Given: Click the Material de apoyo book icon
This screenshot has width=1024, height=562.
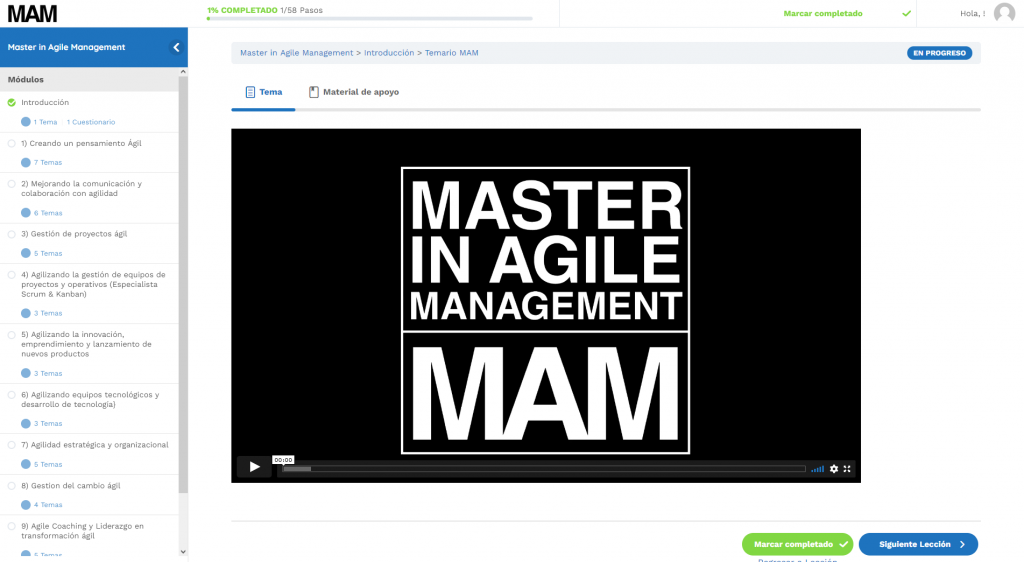Looking at the screenshot, I should 313,92.
